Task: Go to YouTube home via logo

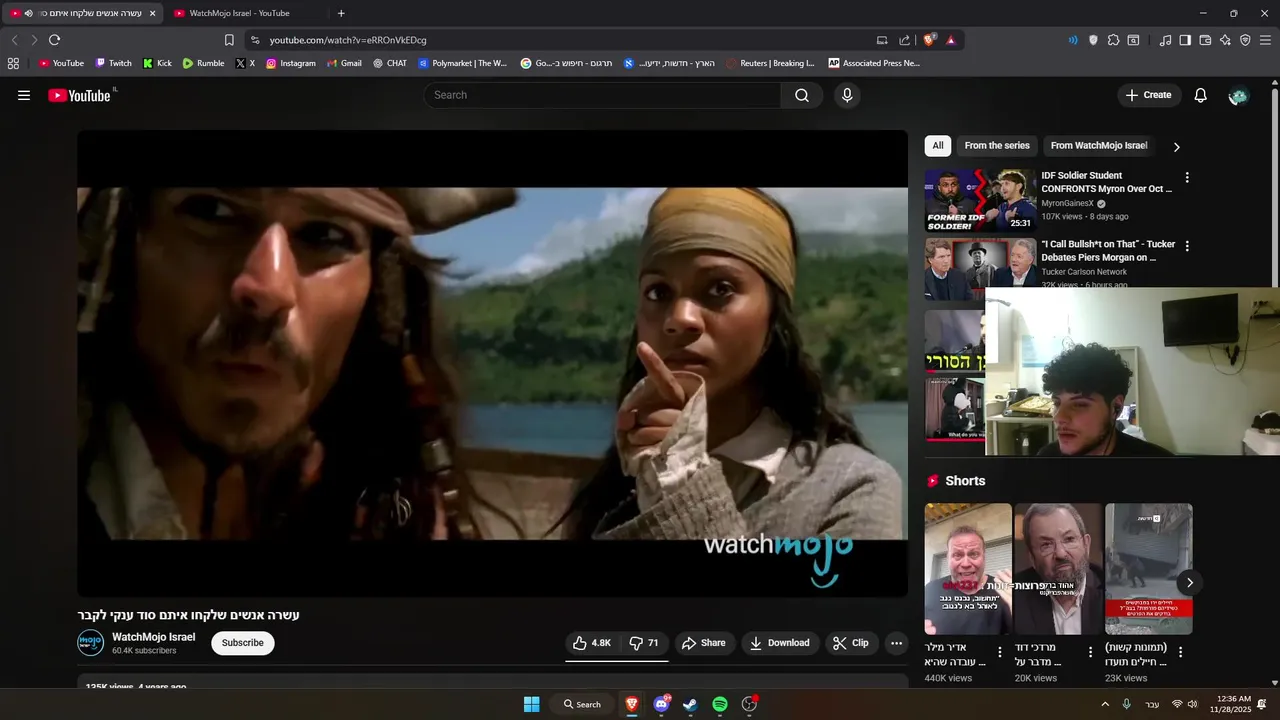Action: (80, 95)
